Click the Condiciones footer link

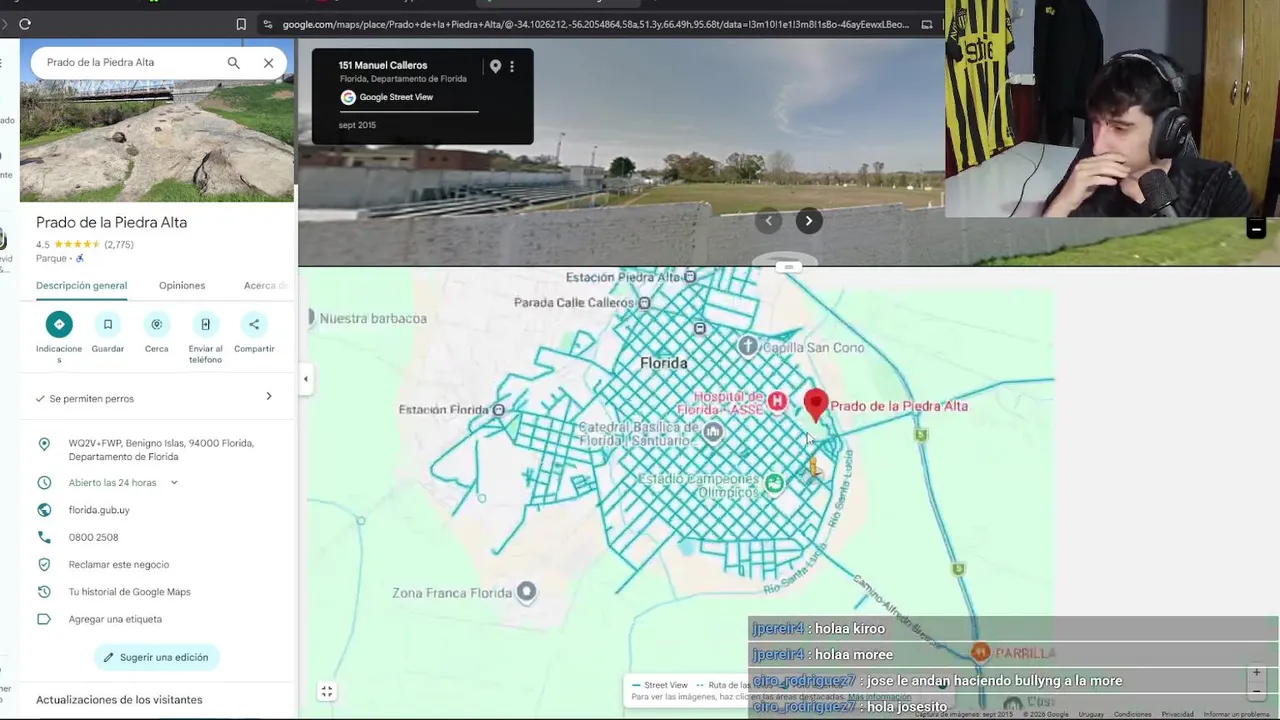[x=1133, y=714]
